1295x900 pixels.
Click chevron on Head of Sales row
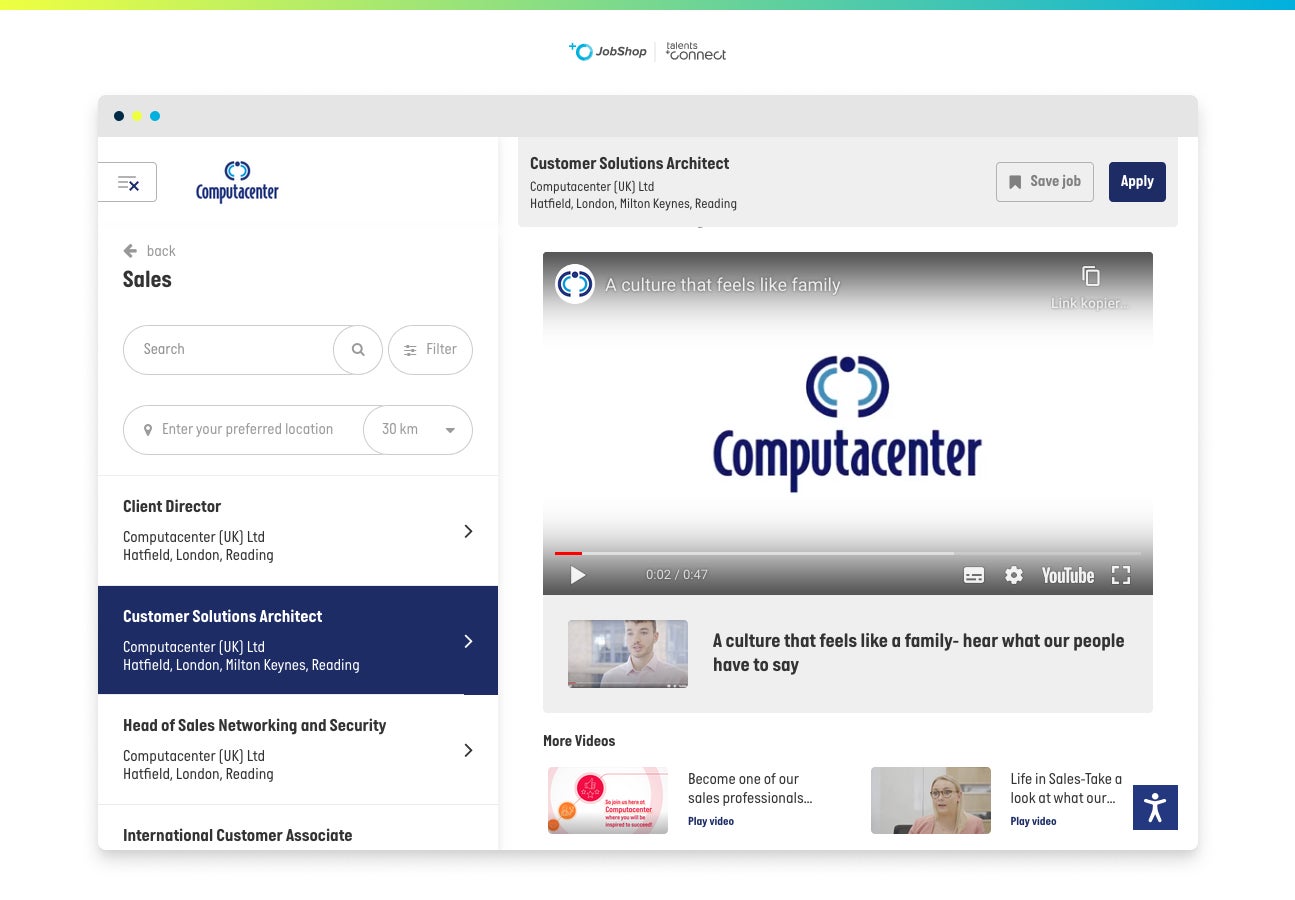pos(468,750)
